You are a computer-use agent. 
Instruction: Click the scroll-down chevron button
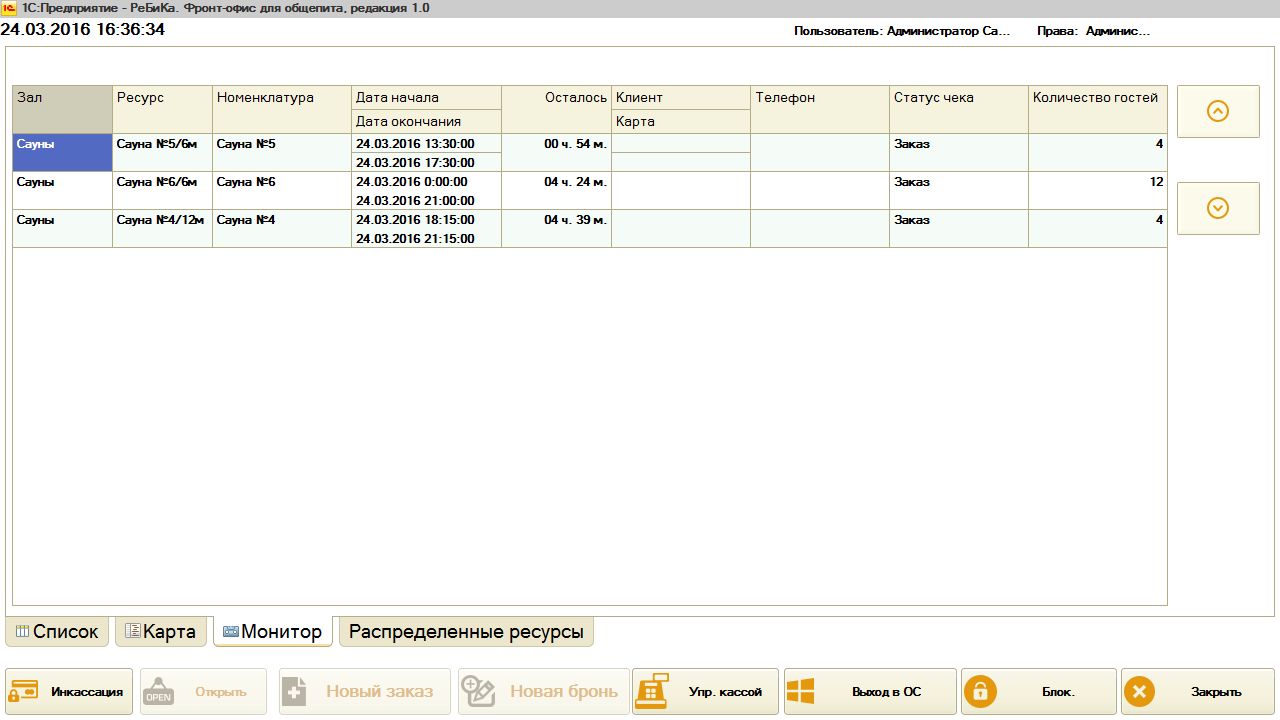[1218, 208]
